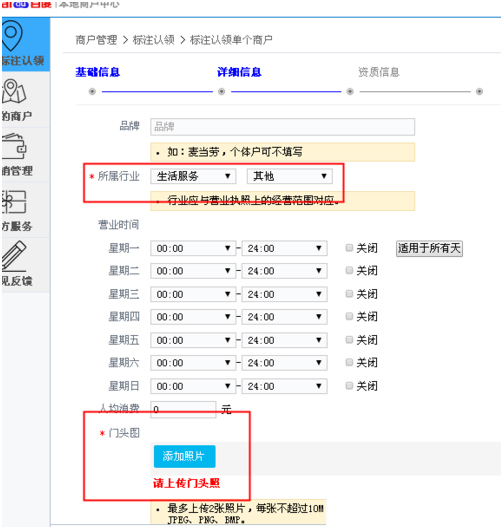Open the wallet management sidebar icon

[14, 146]
